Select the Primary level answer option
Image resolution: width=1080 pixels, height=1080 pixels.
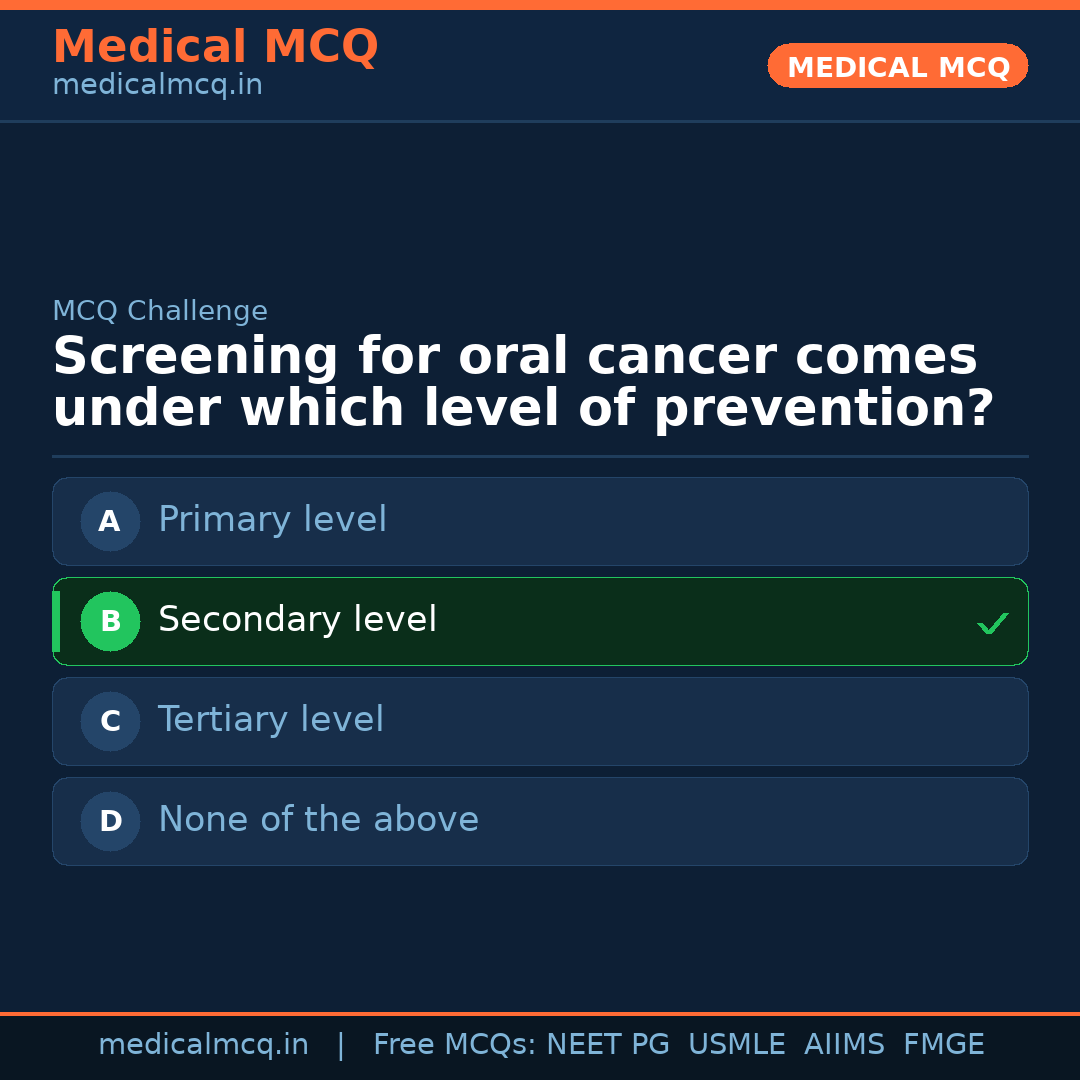click(x=540, y=521)
